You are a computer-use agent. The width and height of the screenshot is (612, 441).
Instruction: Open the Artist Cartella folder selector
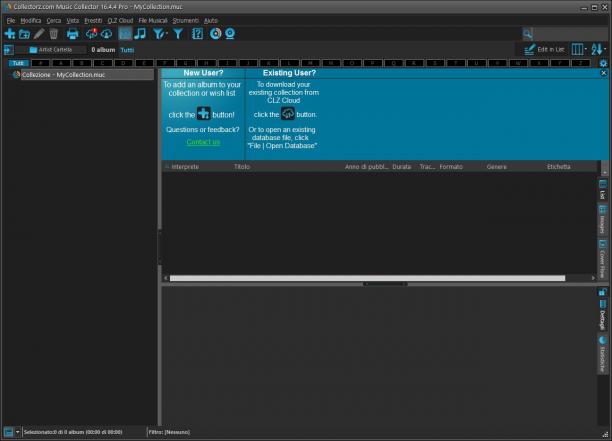click(x=51, y=50)
